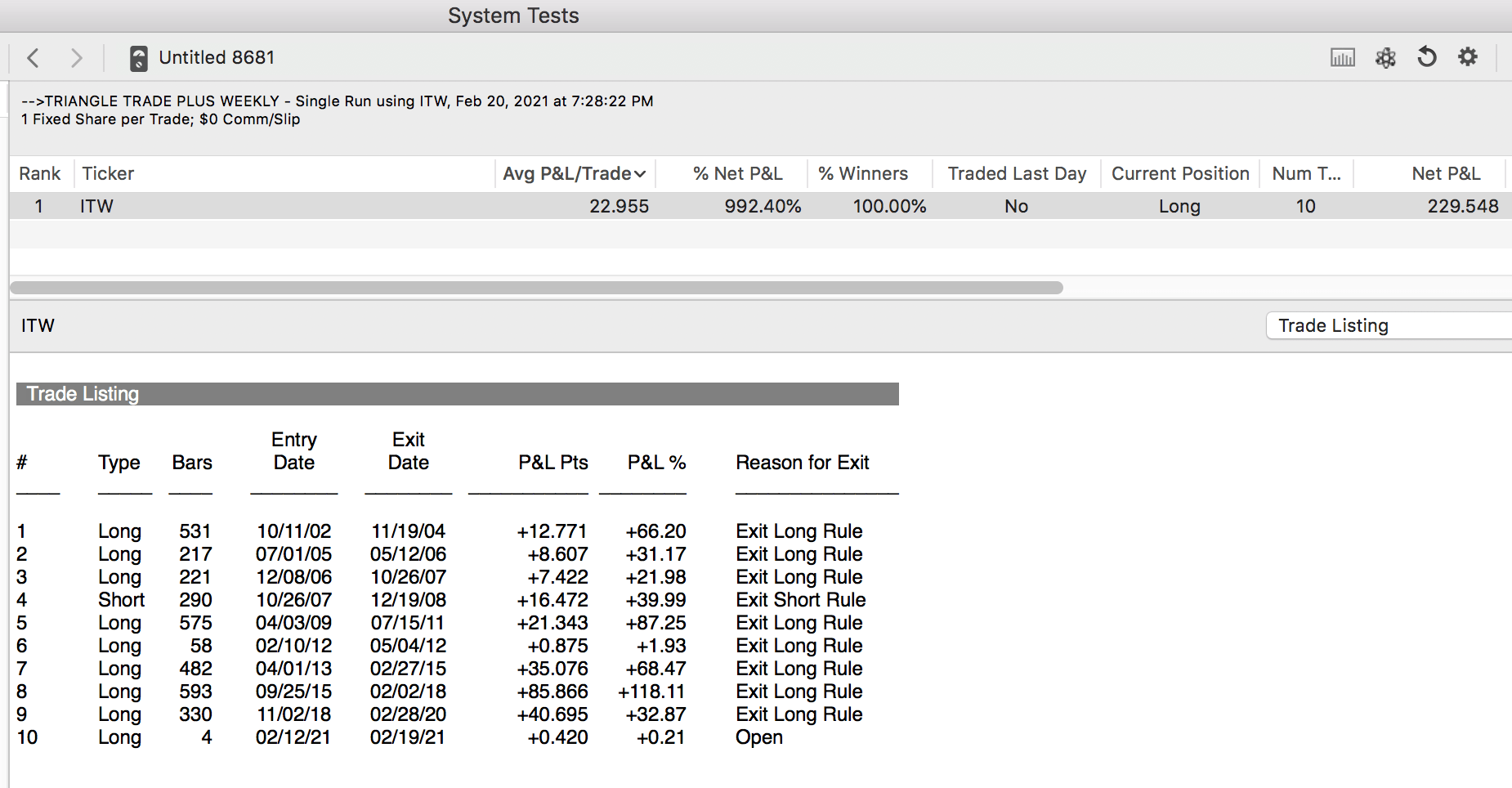Click trade 10 exit date 02/19/21
Image resolution: width=1512 pixels, height=788 pixels.
(x=408, y=737)
